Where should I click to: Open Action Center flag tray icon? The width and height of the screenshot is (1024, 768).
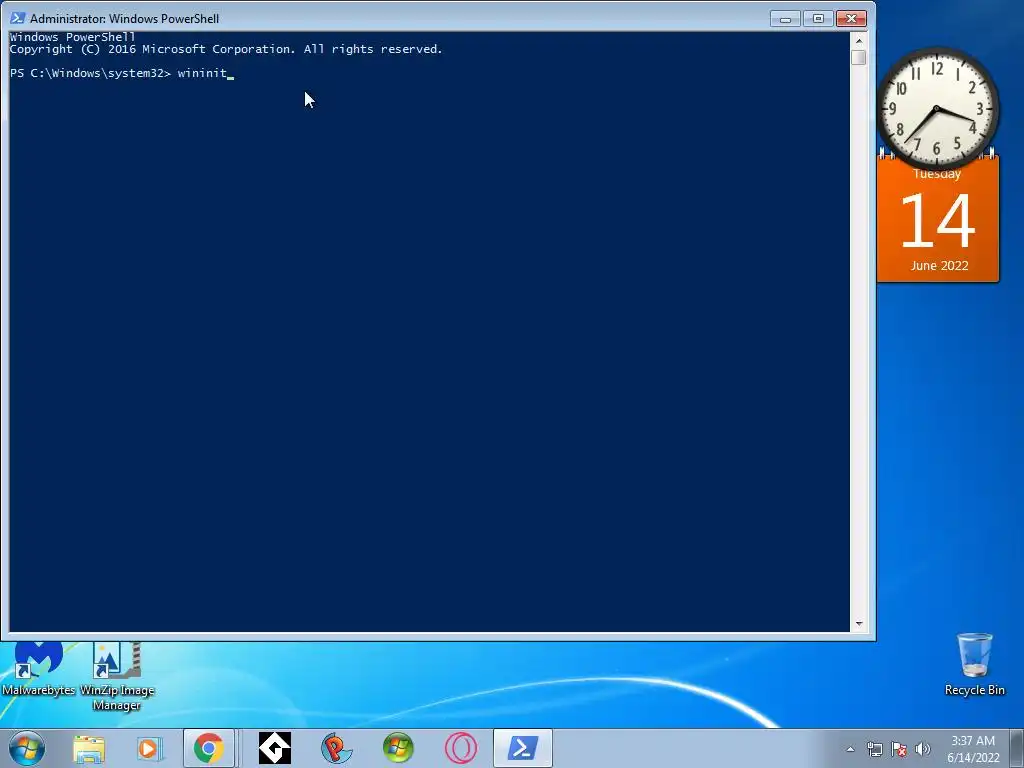[x=899, y=749]
